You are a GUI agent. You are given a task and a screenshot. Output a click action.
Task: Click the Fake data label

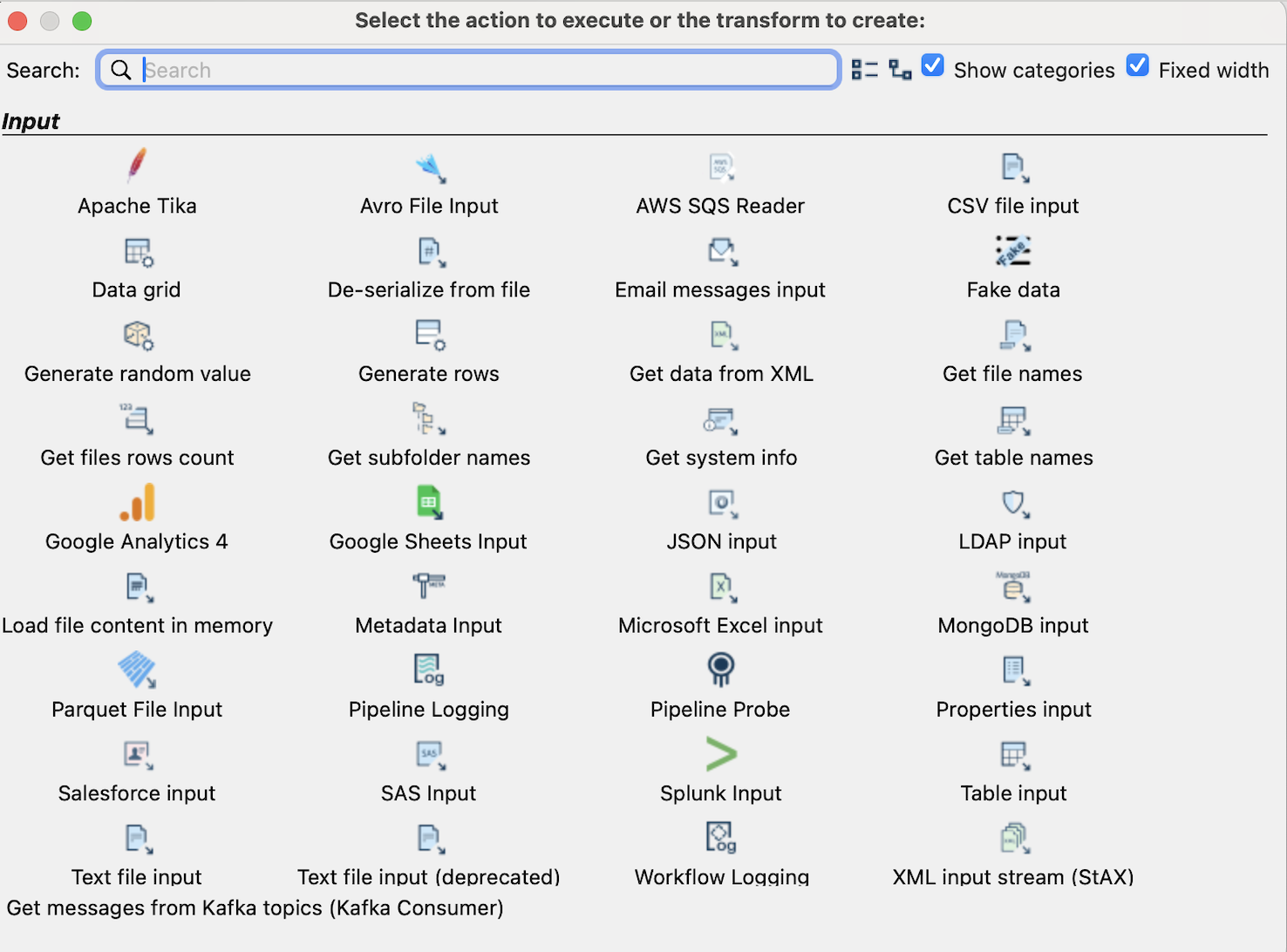click(x=1013, y=289)
